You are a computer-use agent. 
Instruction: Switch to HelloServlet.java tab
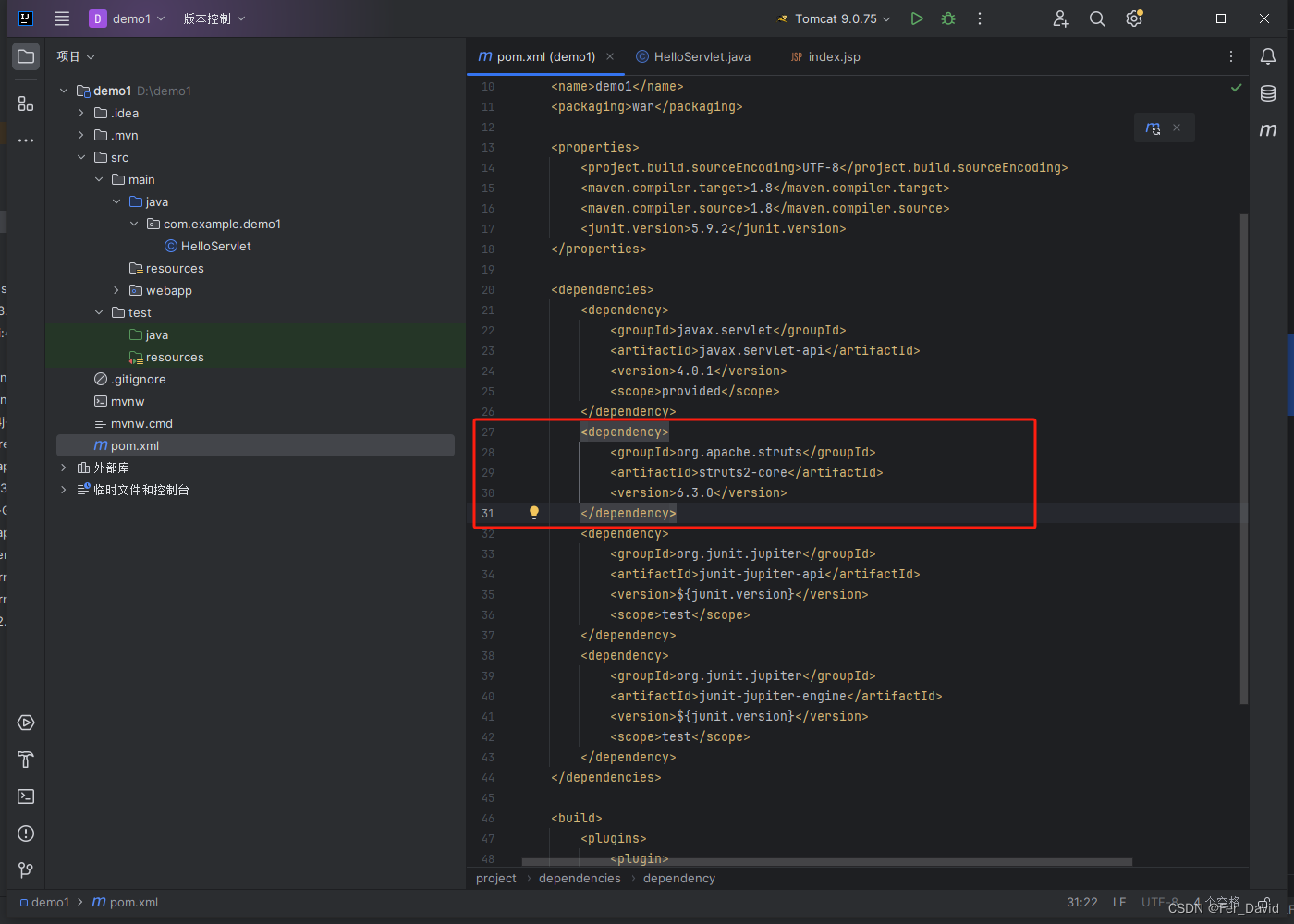click(693, 56)
